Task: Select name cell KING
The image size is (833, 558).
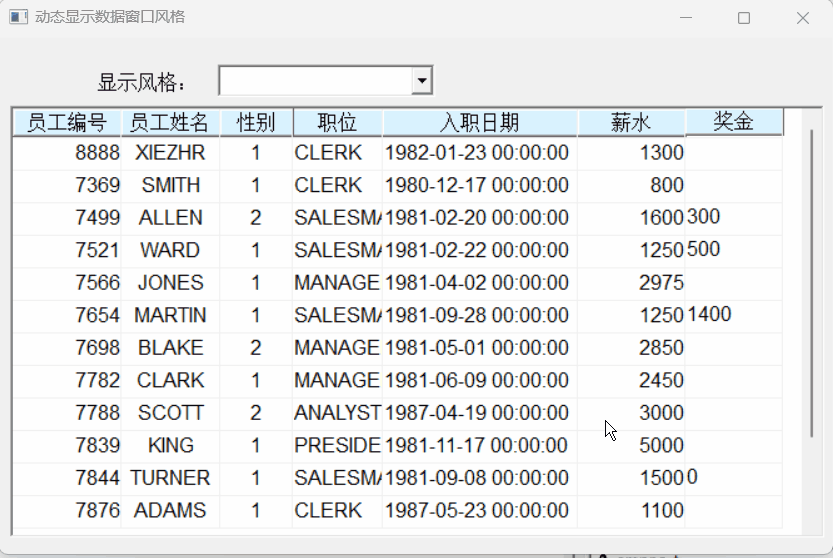Action: point(171,445)
